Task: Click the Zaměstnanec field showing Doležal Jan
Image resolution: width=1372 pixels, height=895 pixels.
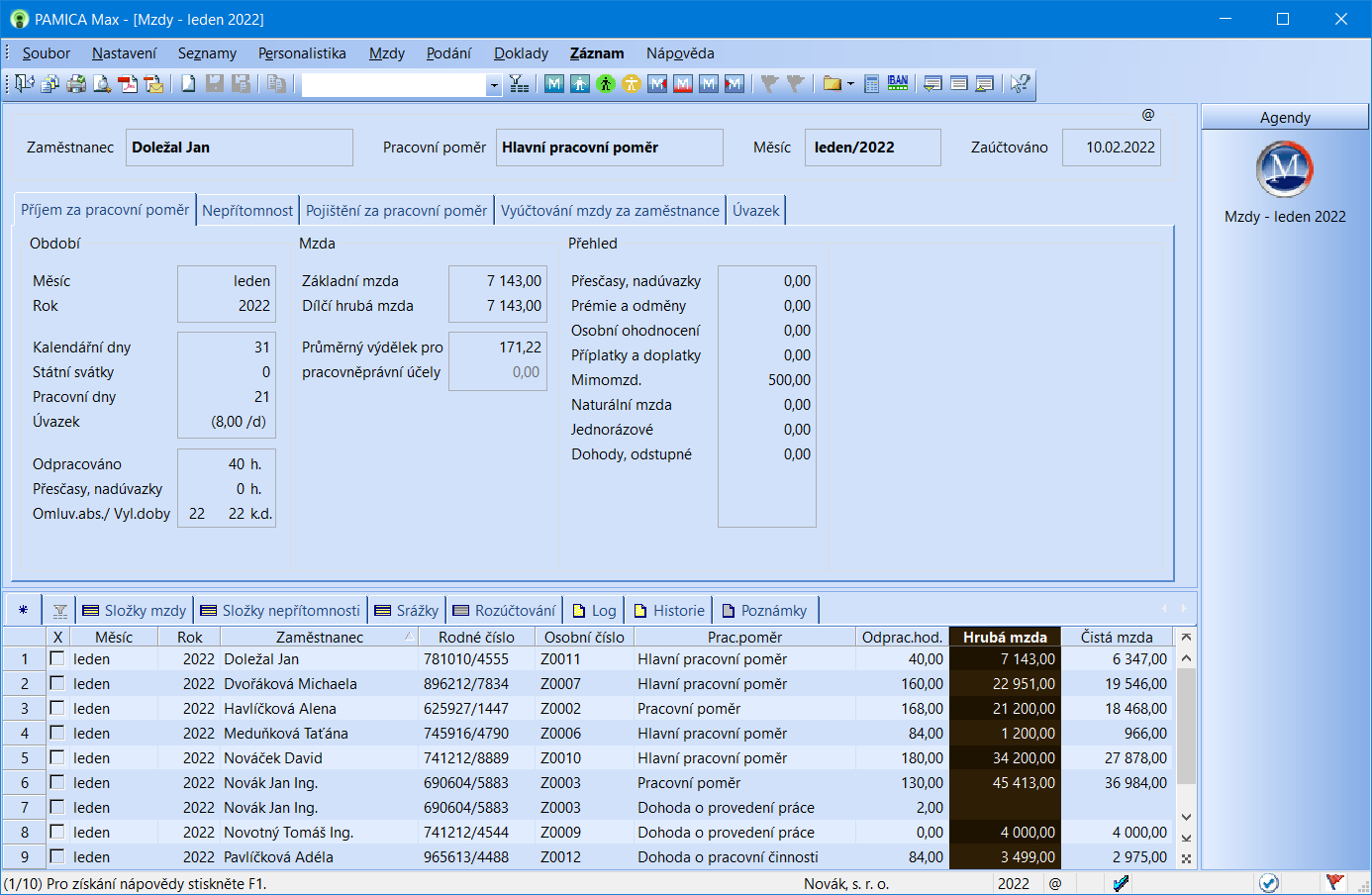Action: pos(240,147)
